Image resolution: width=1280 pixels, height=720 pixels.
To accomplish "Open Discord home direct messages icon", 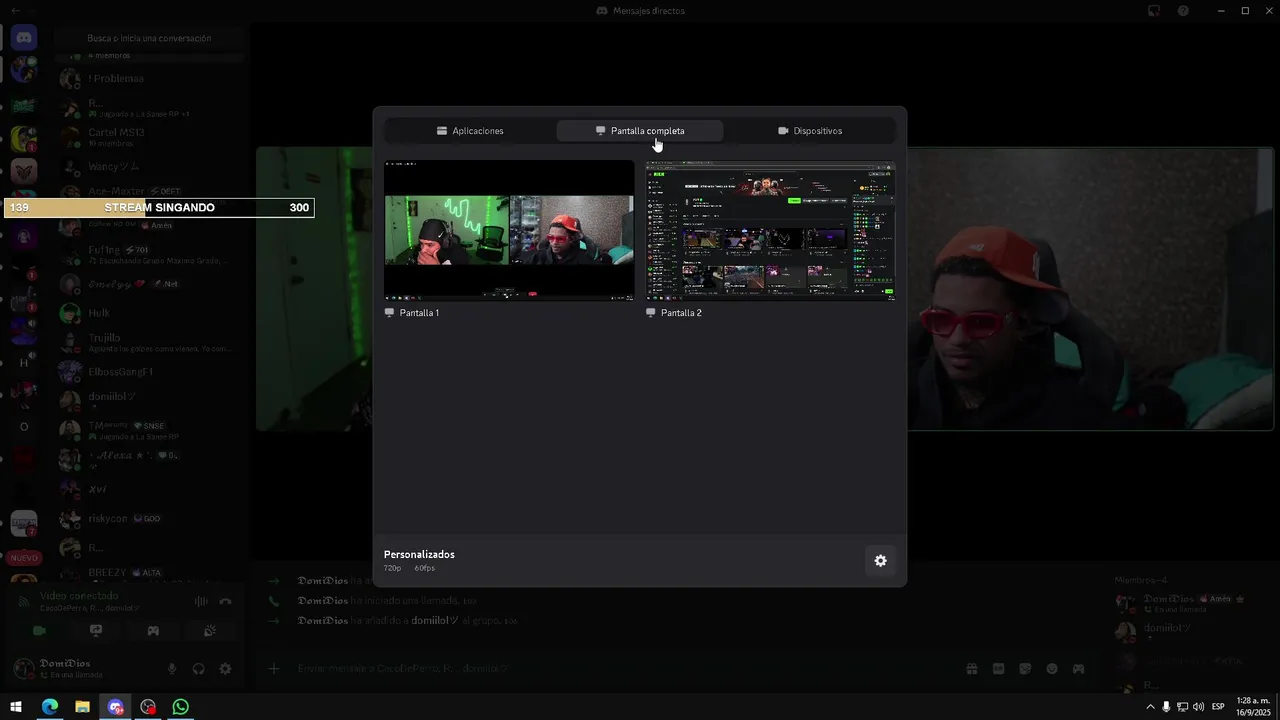I will coord(24,38).
